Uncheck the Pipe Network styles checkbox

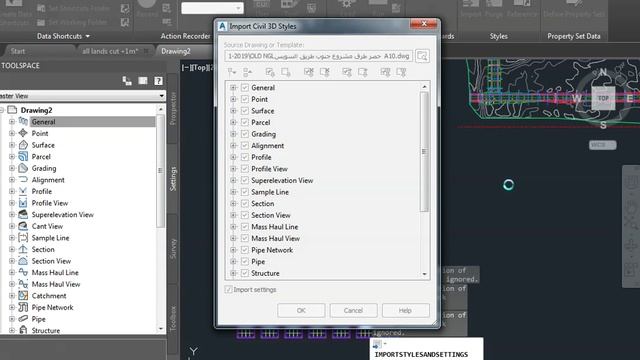(245, 250)
